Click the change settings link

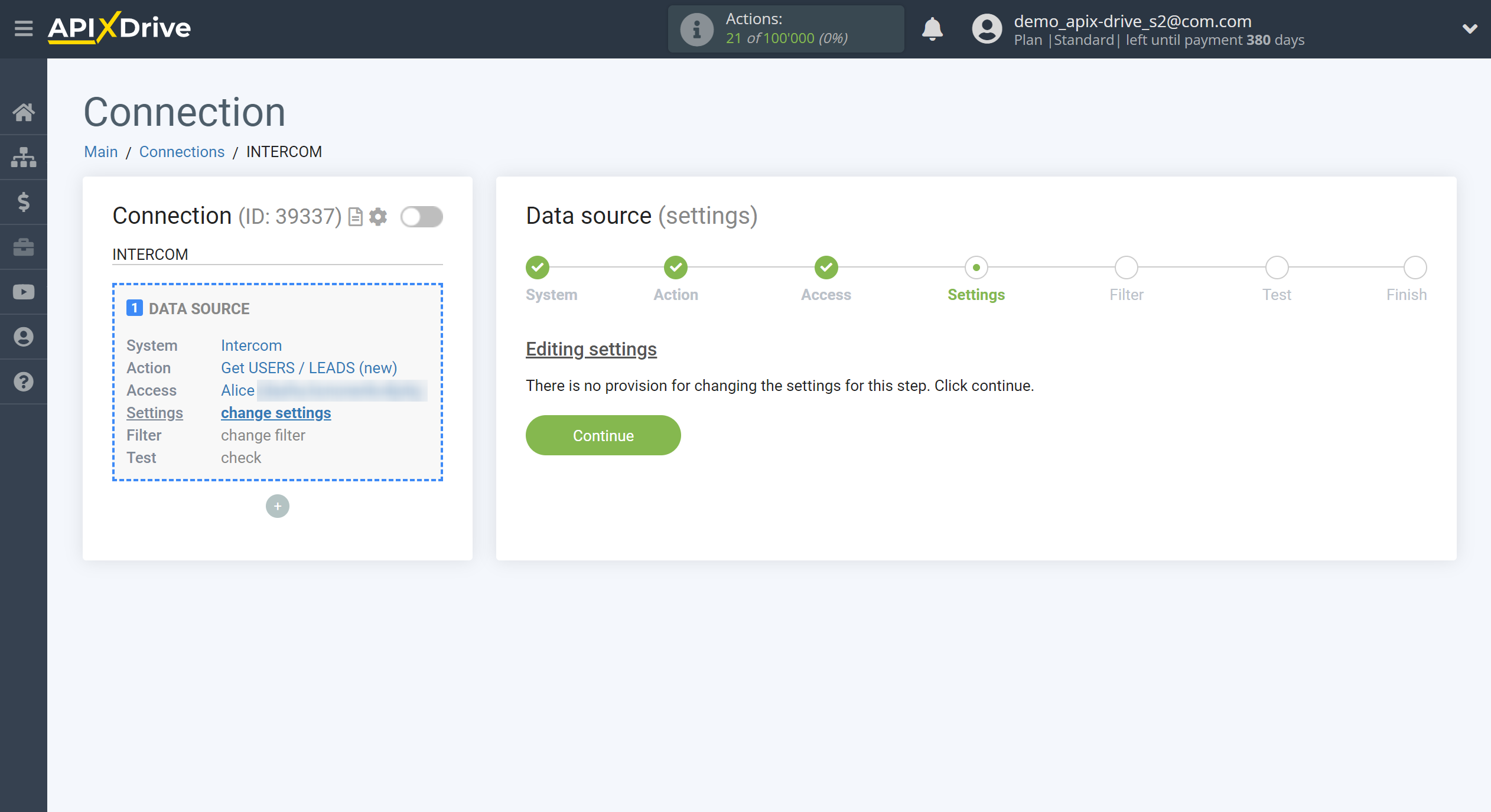tap(276, 413)
